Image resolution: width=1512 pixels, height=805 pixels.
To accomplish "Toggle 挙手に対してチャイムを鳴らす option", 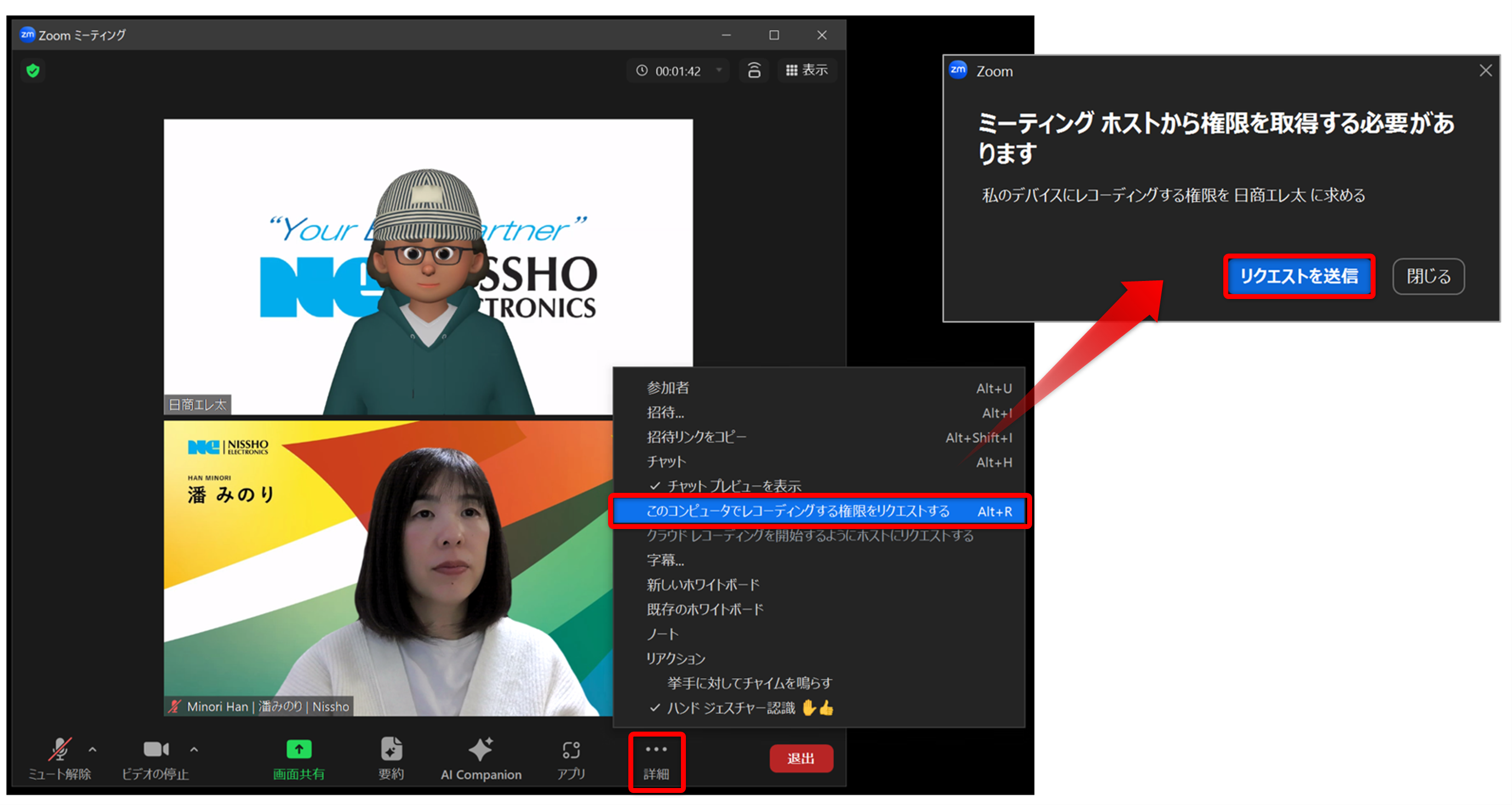I will 819,683.
